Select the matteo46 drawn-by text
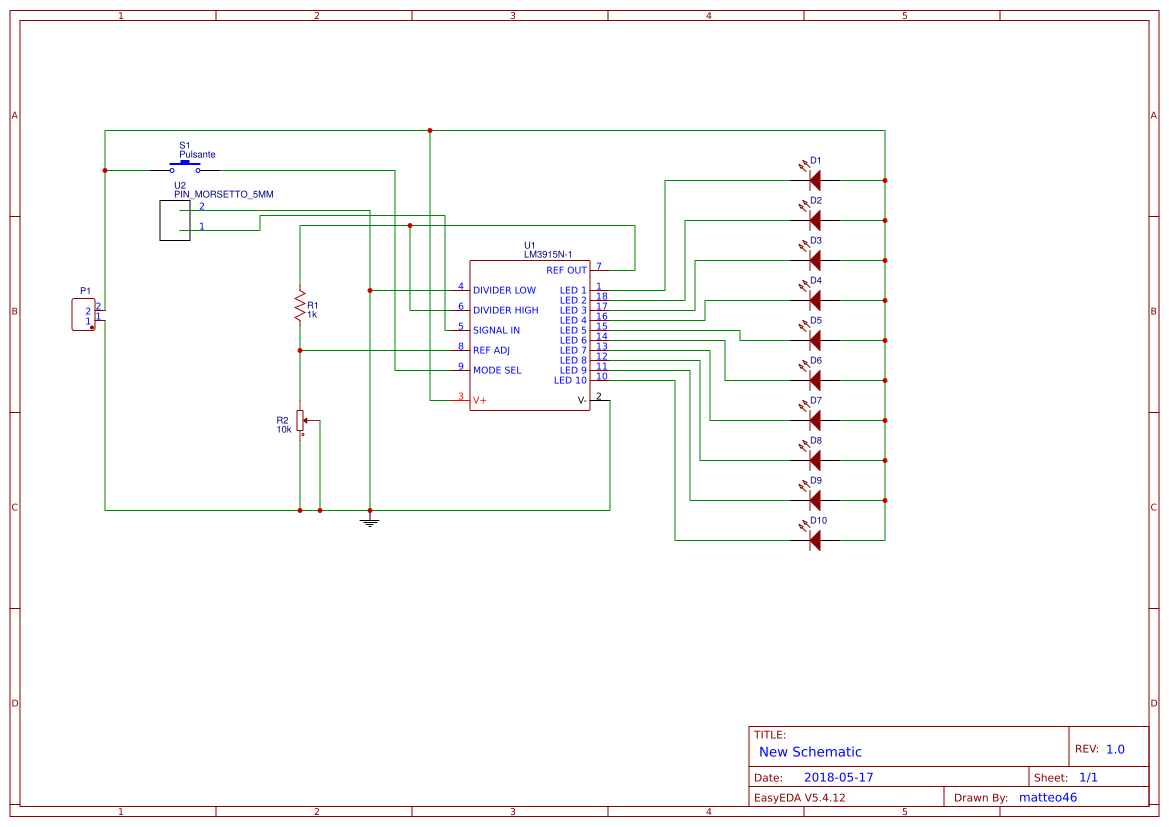The width and height of the screenshot is (1169, 827). (x=1047, y=797)
